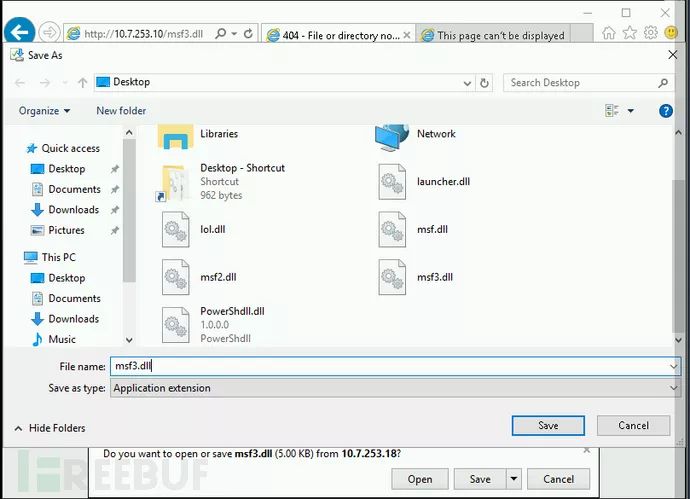Select the msf2.dll file
Image resolution: width=690 pixels, height=499 pixels.
[x=199, y=277]
